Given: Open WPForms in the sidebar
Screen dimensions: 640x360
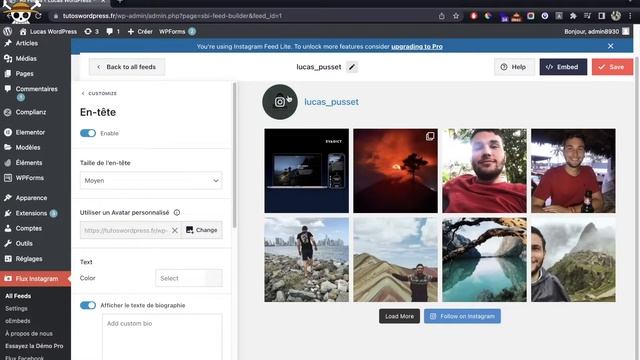Looking at the screenshot, I should coord(29,178).
